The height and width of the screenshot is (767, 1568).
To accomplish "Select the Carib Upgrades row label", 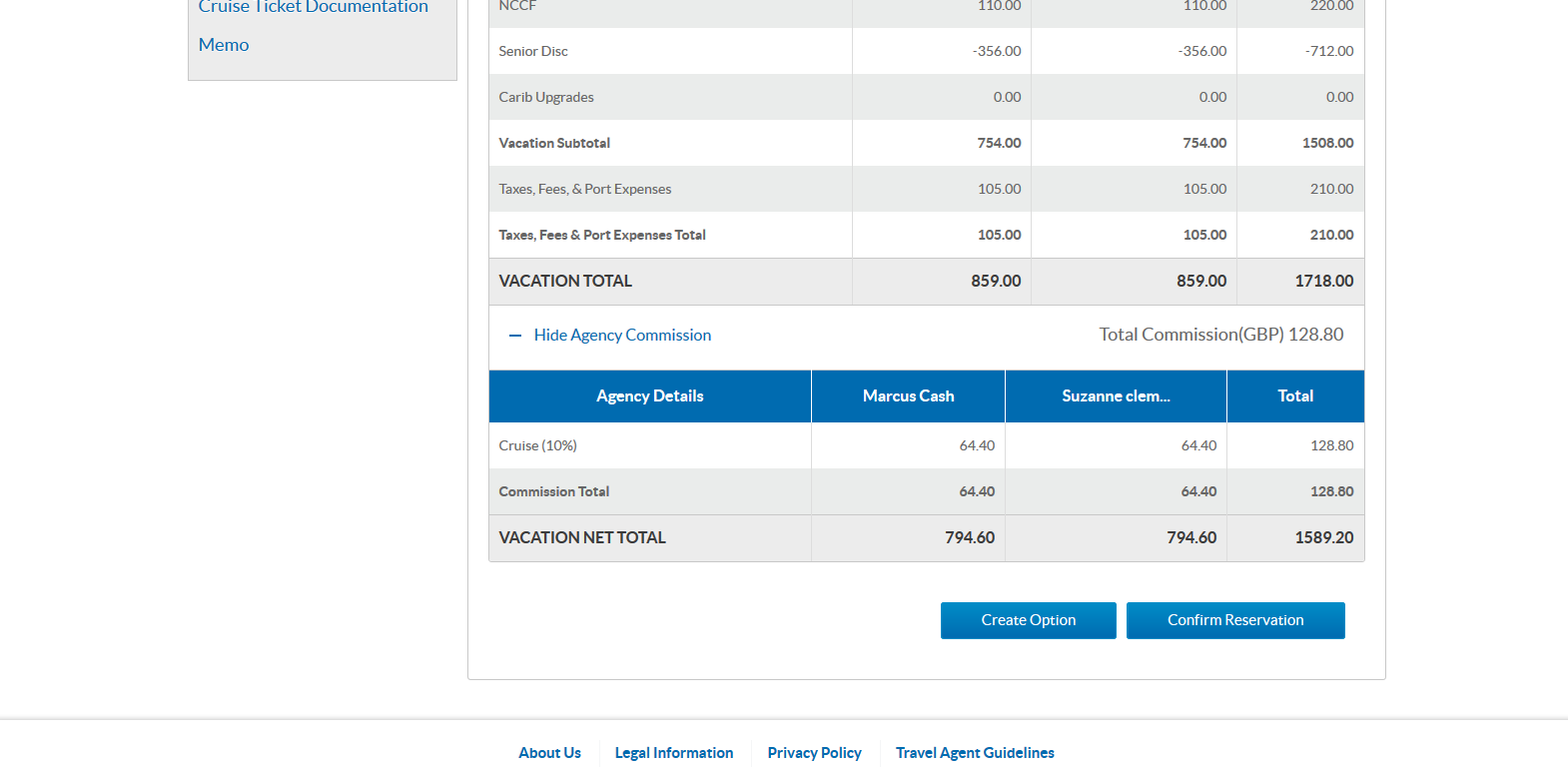I will 546,97.
